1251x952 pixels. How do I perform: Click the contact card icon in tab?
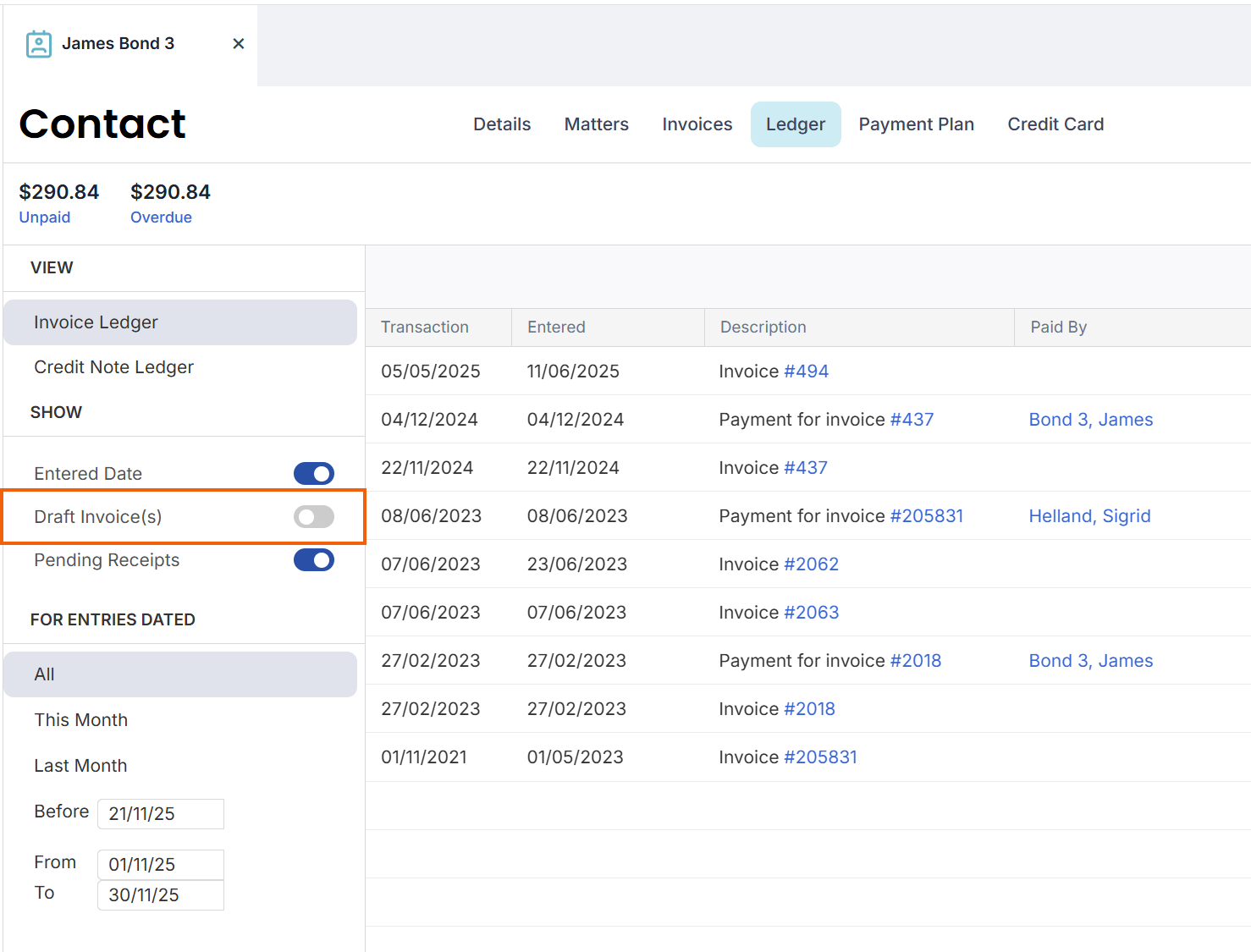click(x=39, y=44)
